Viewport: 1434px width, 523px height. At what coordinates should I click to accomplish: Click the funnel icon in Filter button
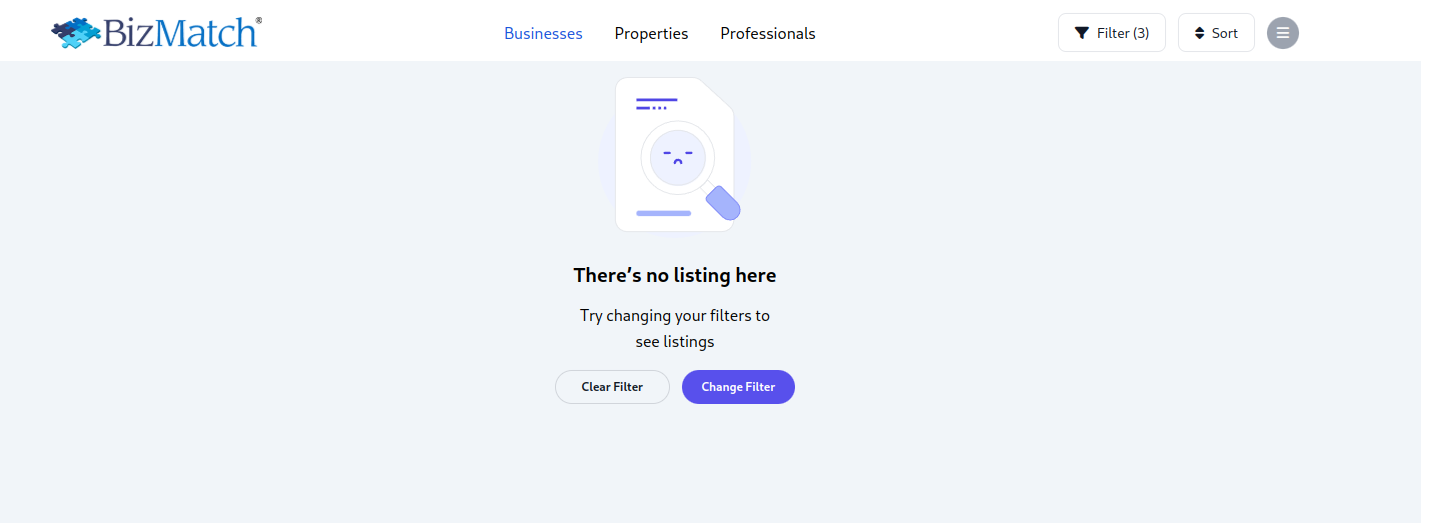[1081, 33]
